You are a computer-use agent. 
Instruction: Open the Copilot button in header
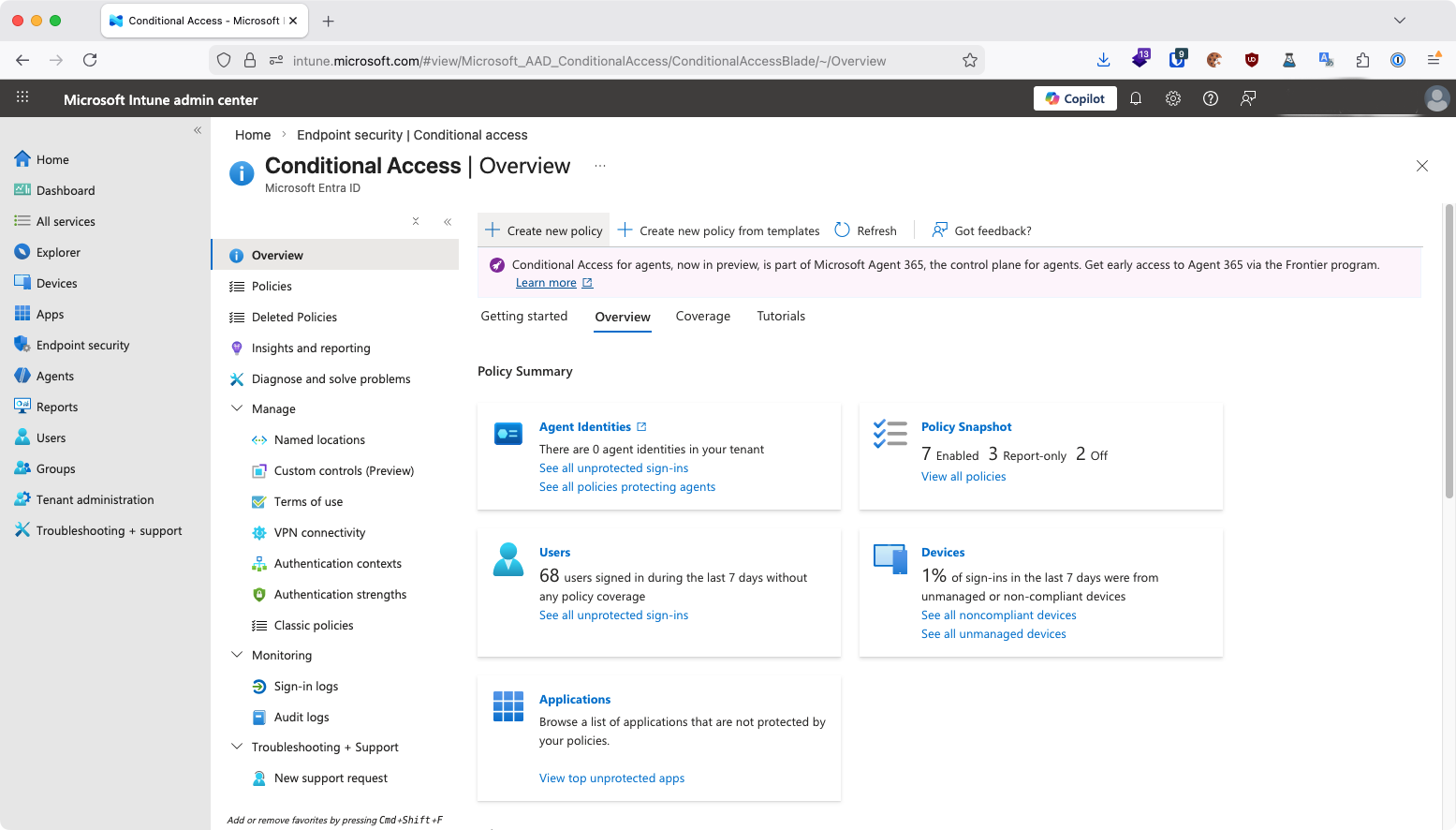click(1075, 98)
